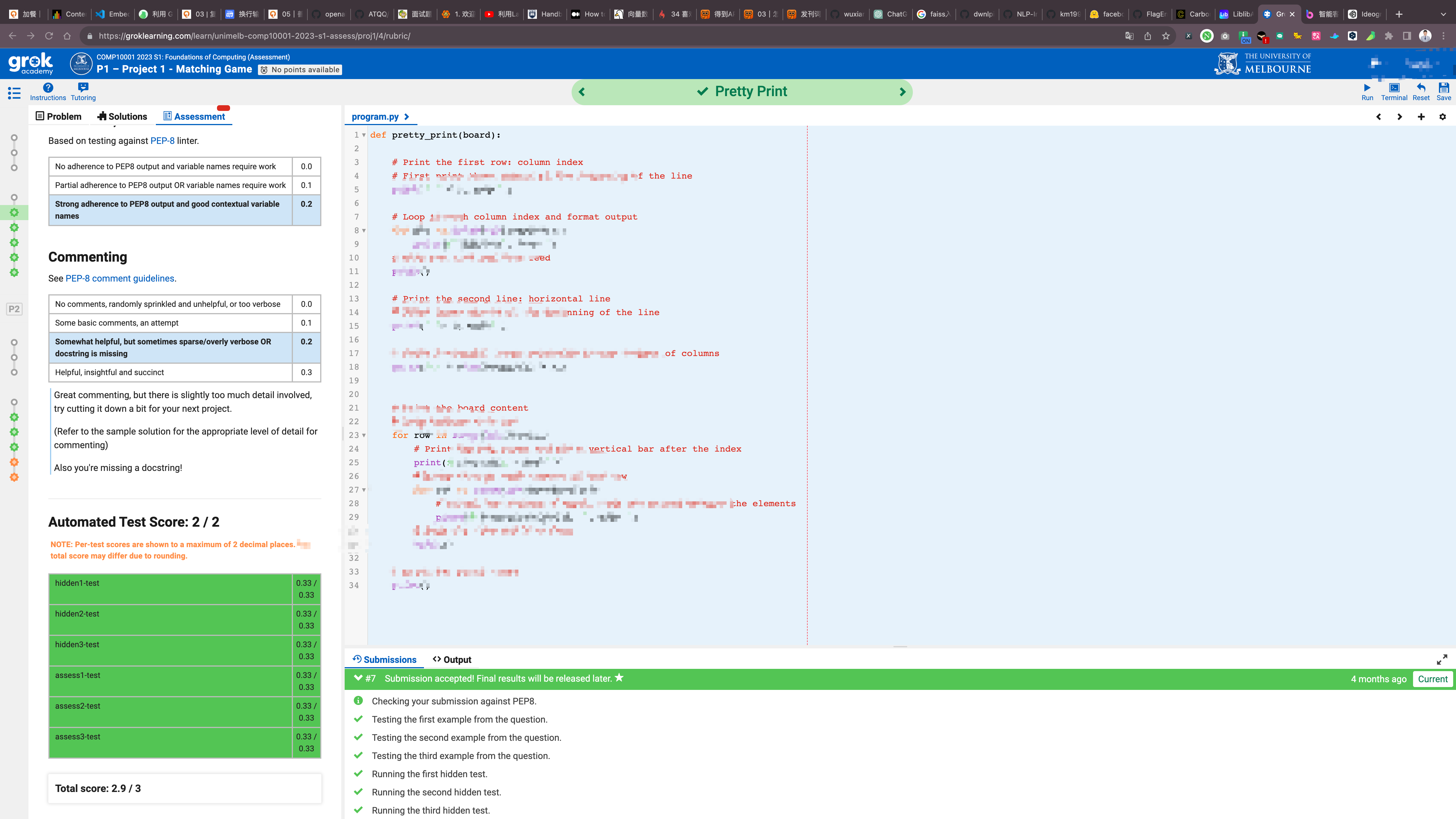Open the Submissions tab
This screenshot has width=1456, height=819.
tap(384, 660)
